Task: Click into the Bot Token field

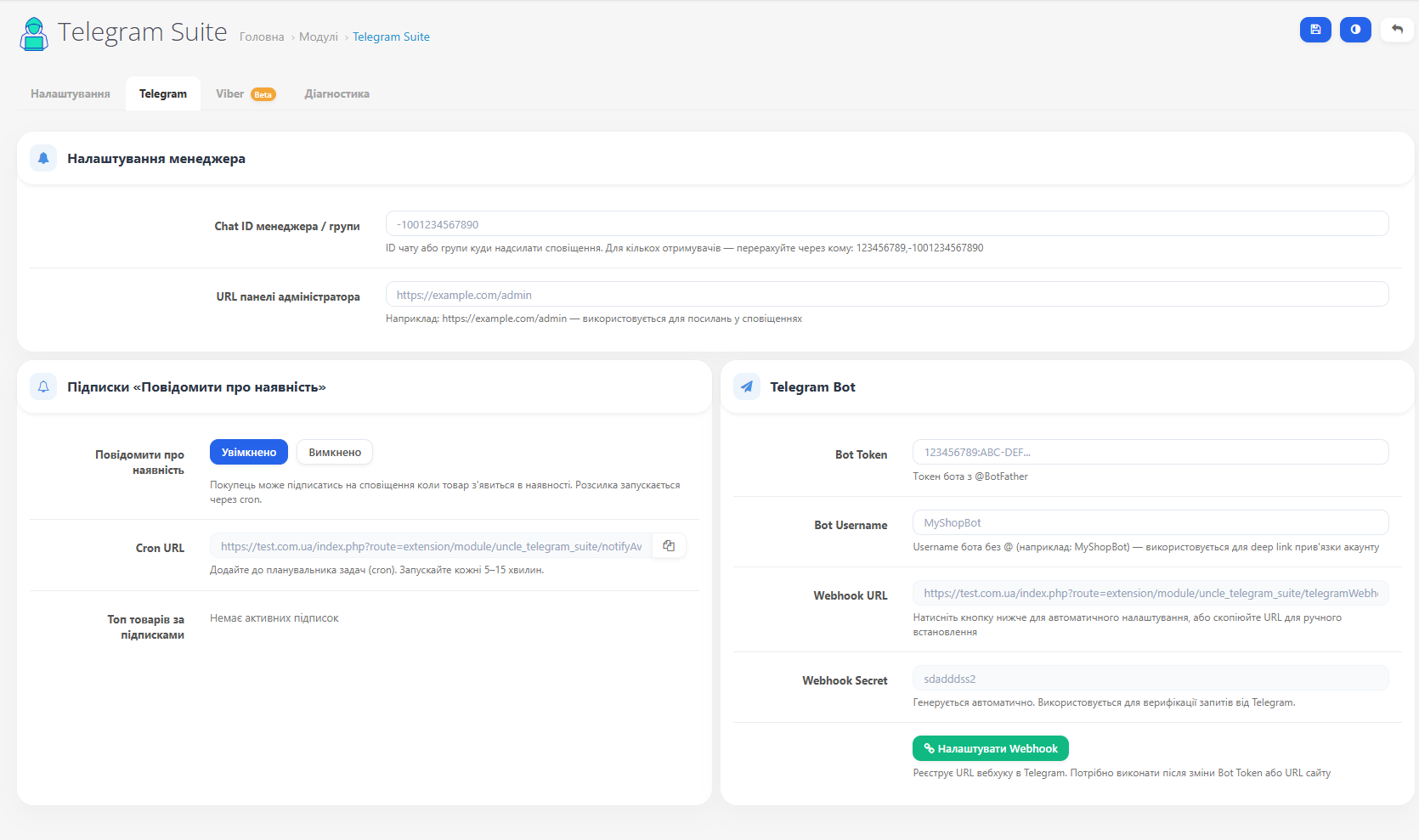Action: (1150, 452)
